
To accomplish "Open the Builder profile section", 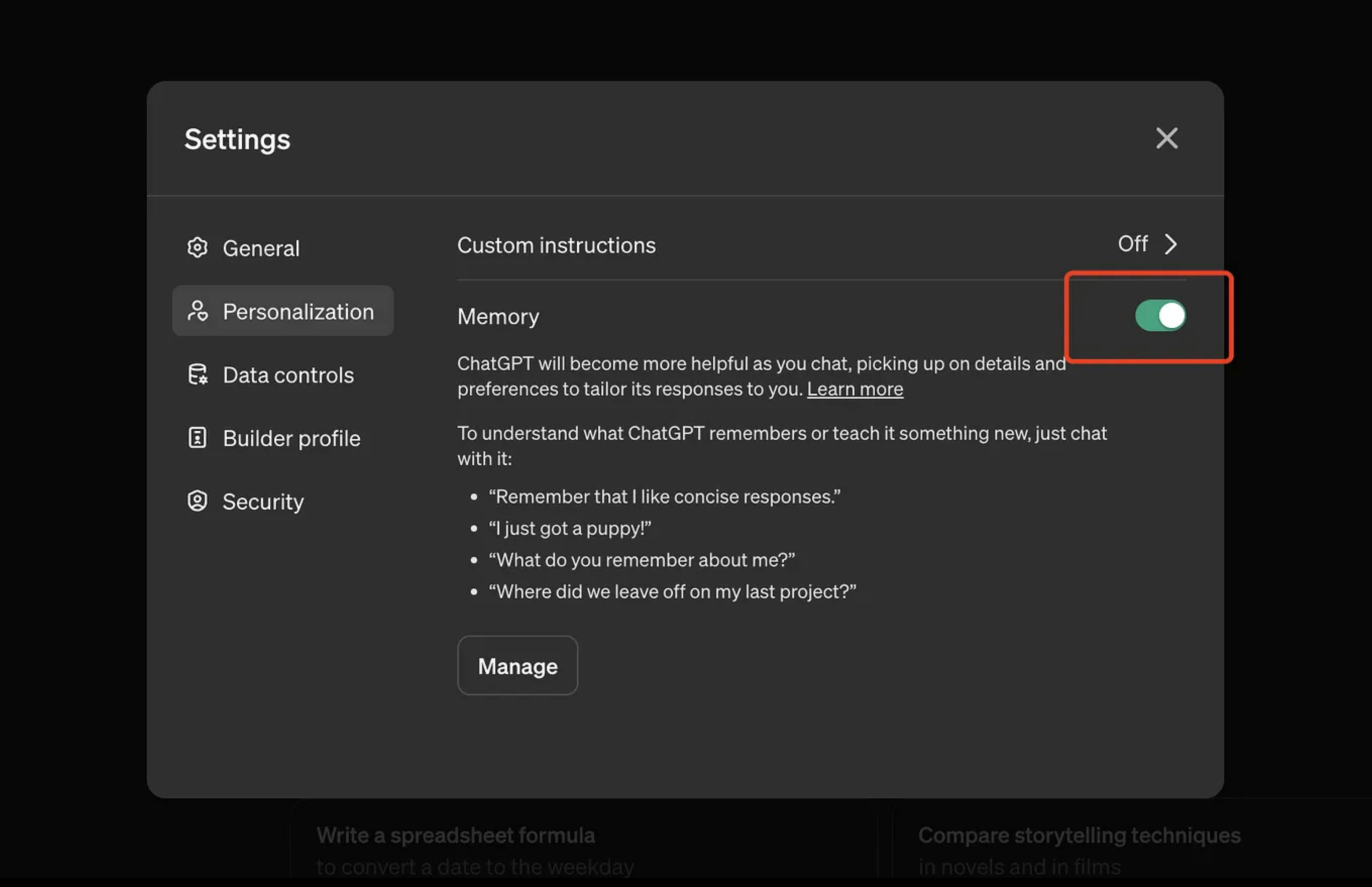I will click(x=292, y=438).
